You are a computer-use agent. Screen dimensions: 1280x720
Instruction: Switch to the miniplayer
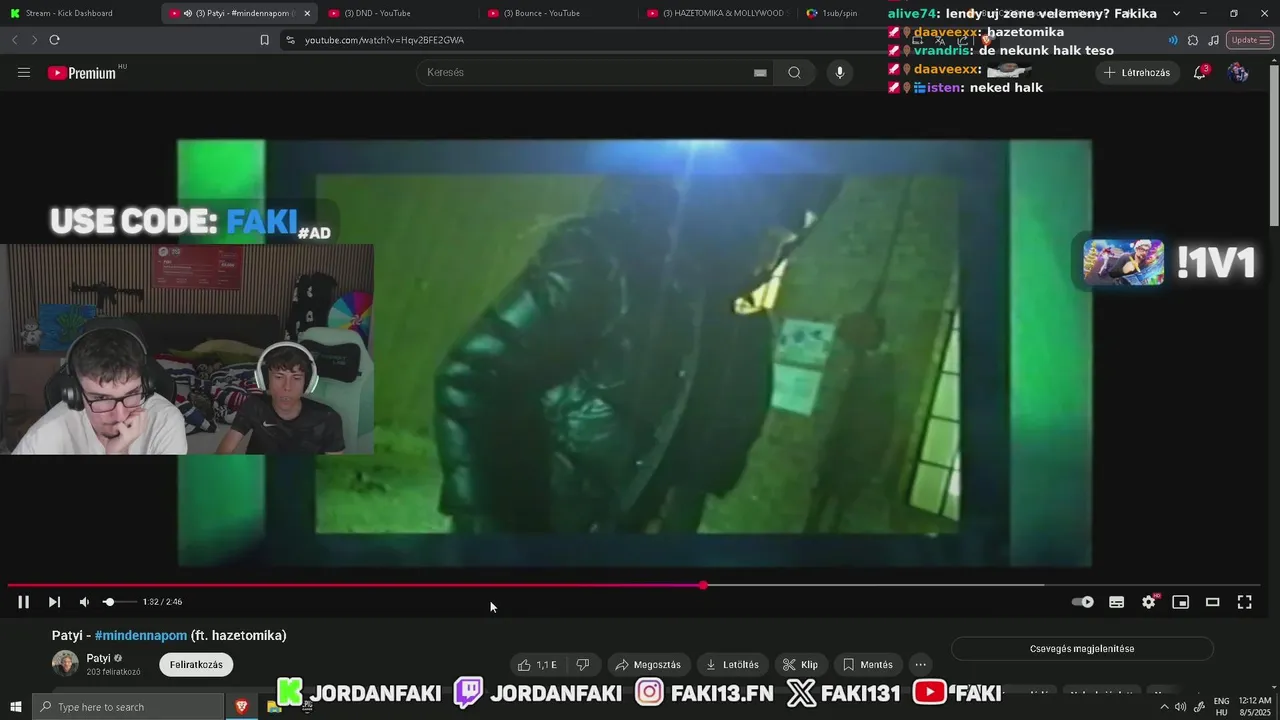[1180, 602]
